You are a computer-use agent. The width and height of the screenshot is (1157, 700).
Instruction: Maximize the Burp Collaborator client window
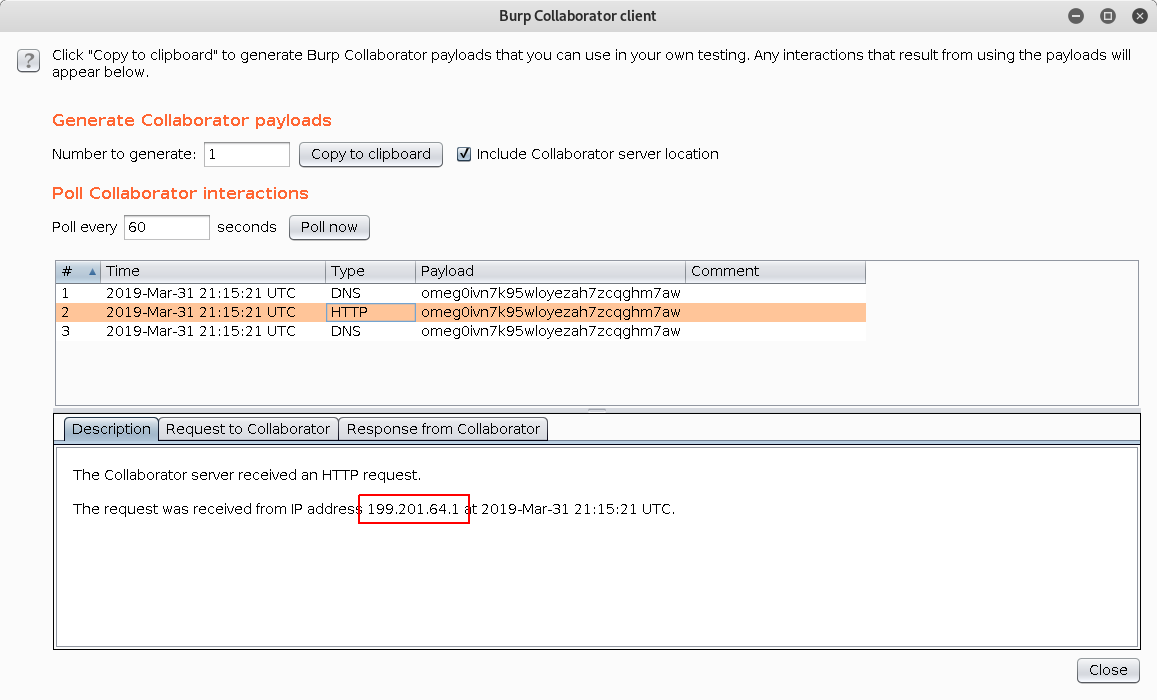1108,15
